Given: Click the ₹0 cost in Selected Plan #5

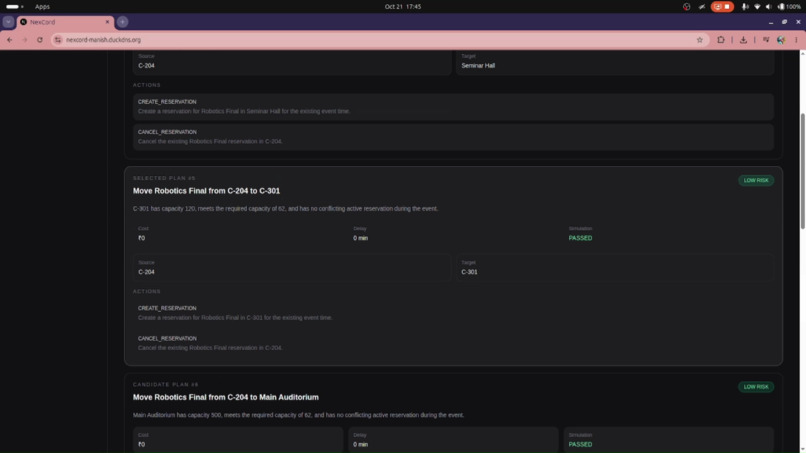Looking at the screenshot, I should coord(141,238).
